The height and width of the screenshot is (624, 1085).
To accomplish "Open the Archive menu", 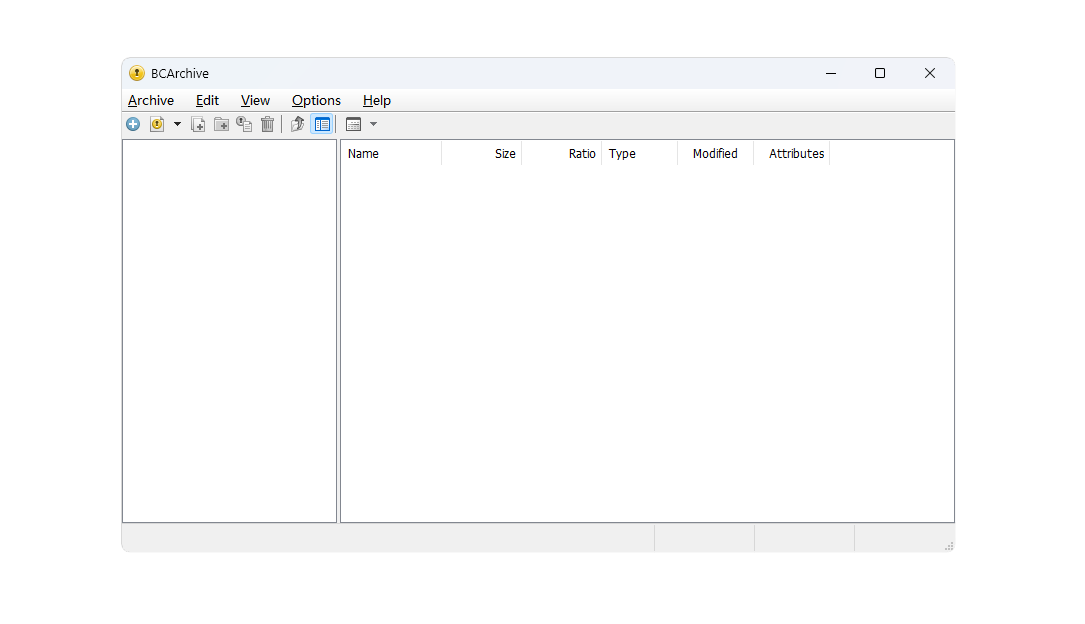I will pyautogui.click(x=151, y=100).
